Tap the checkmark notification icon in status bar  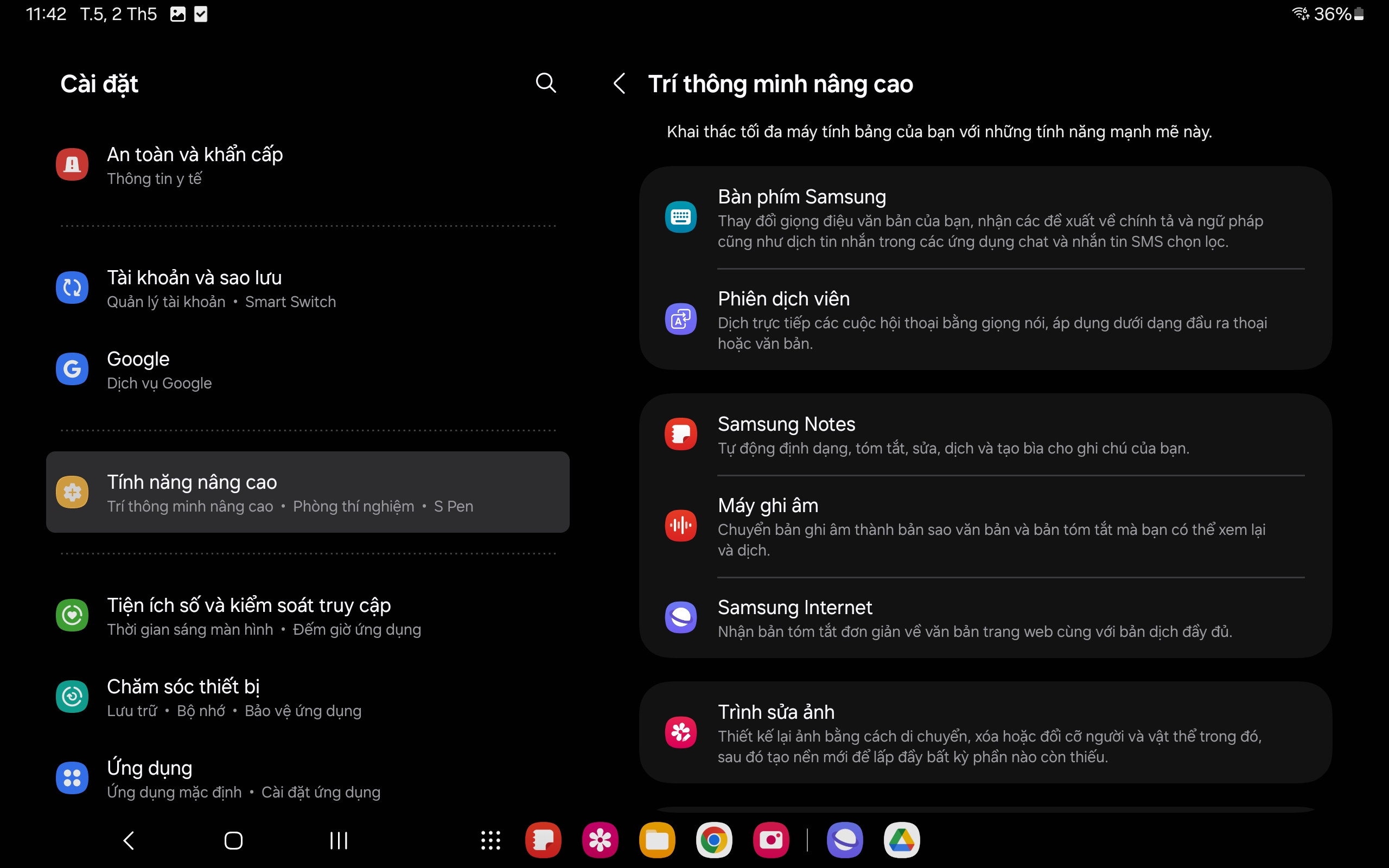[x=201, y=14]
